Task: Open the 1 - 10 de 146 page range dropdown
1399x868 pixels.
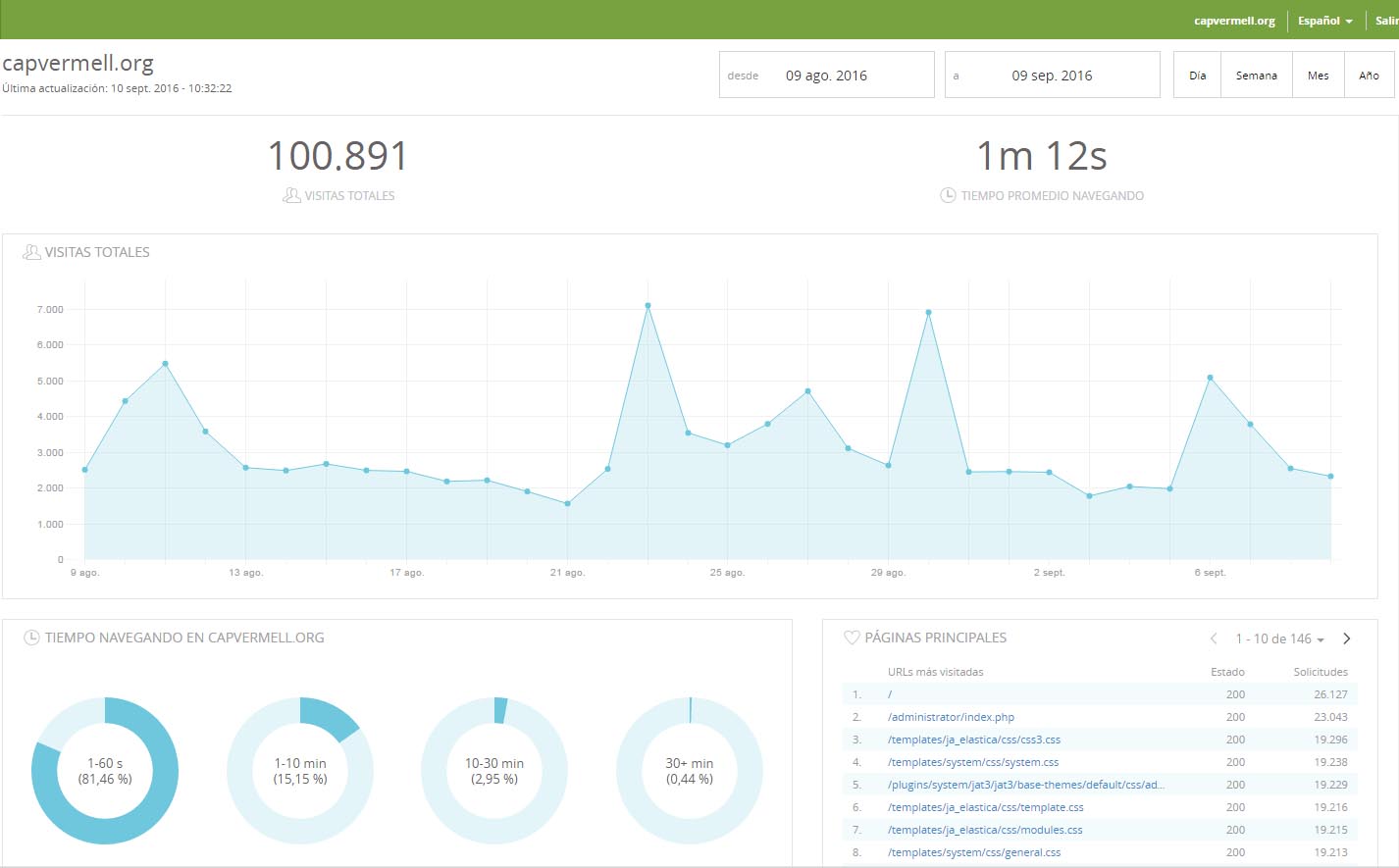Action: coord(1280,638)
